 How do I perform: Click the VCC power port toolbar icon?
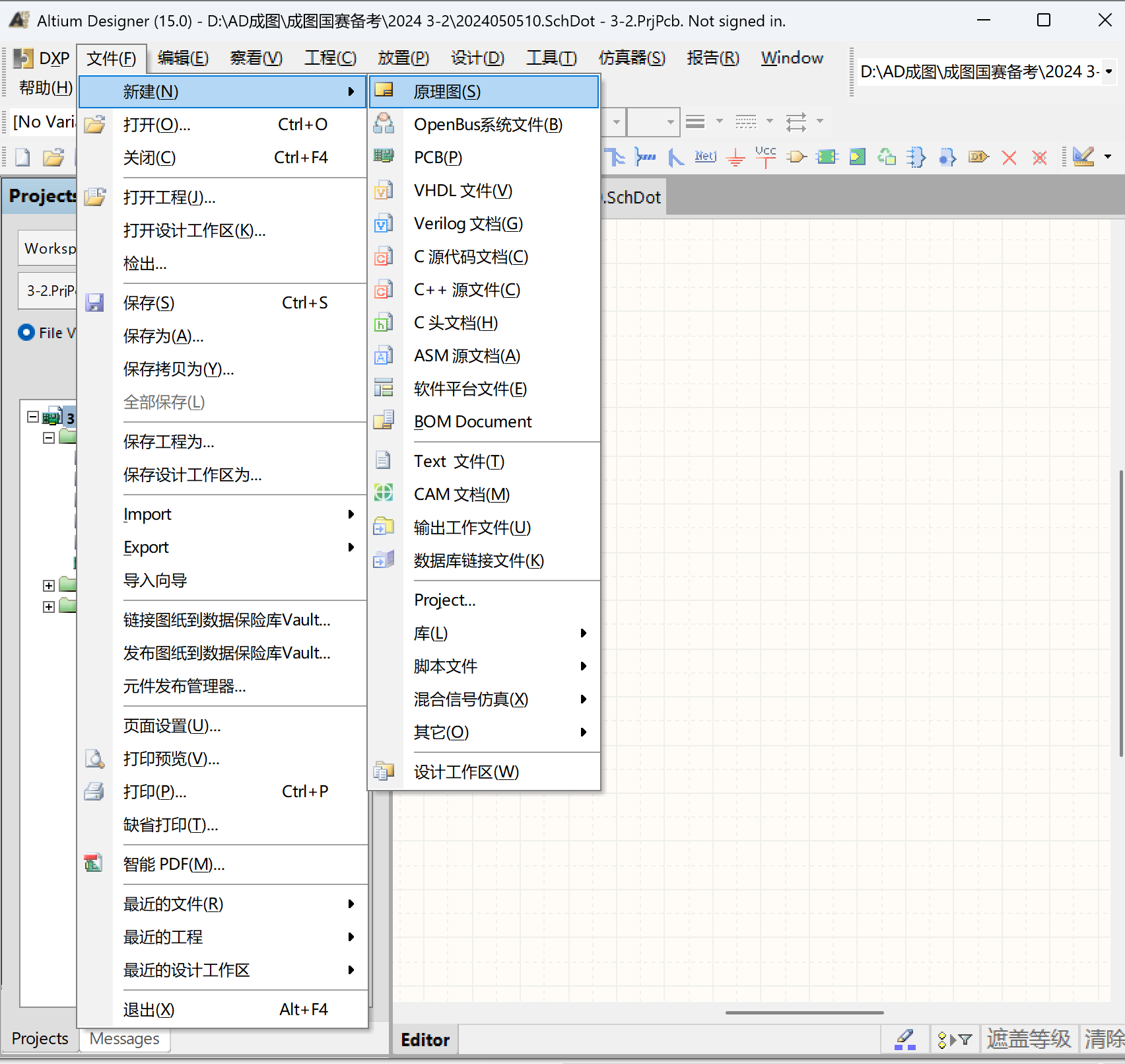tap(766, 157)
